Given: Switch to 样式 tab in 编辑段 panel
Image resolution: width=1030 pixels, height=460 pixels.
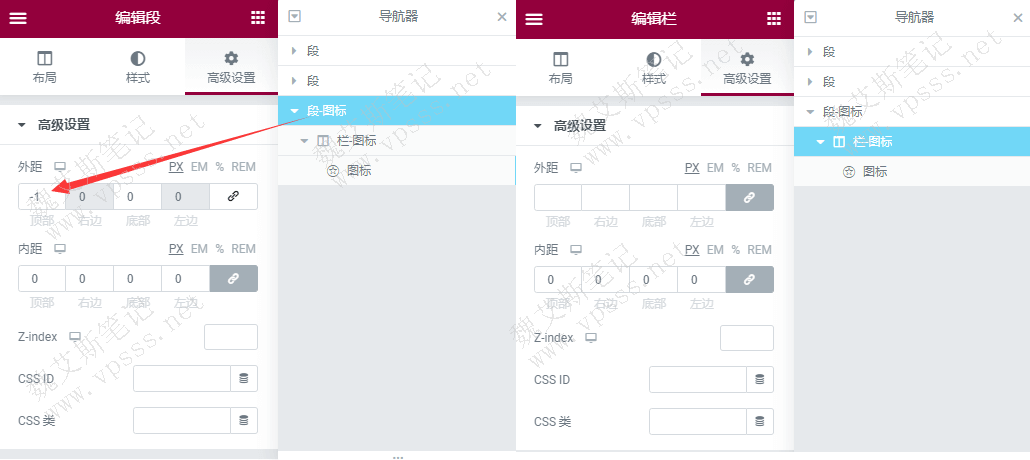Looking at the screenshot, I should tap(138, 68).
